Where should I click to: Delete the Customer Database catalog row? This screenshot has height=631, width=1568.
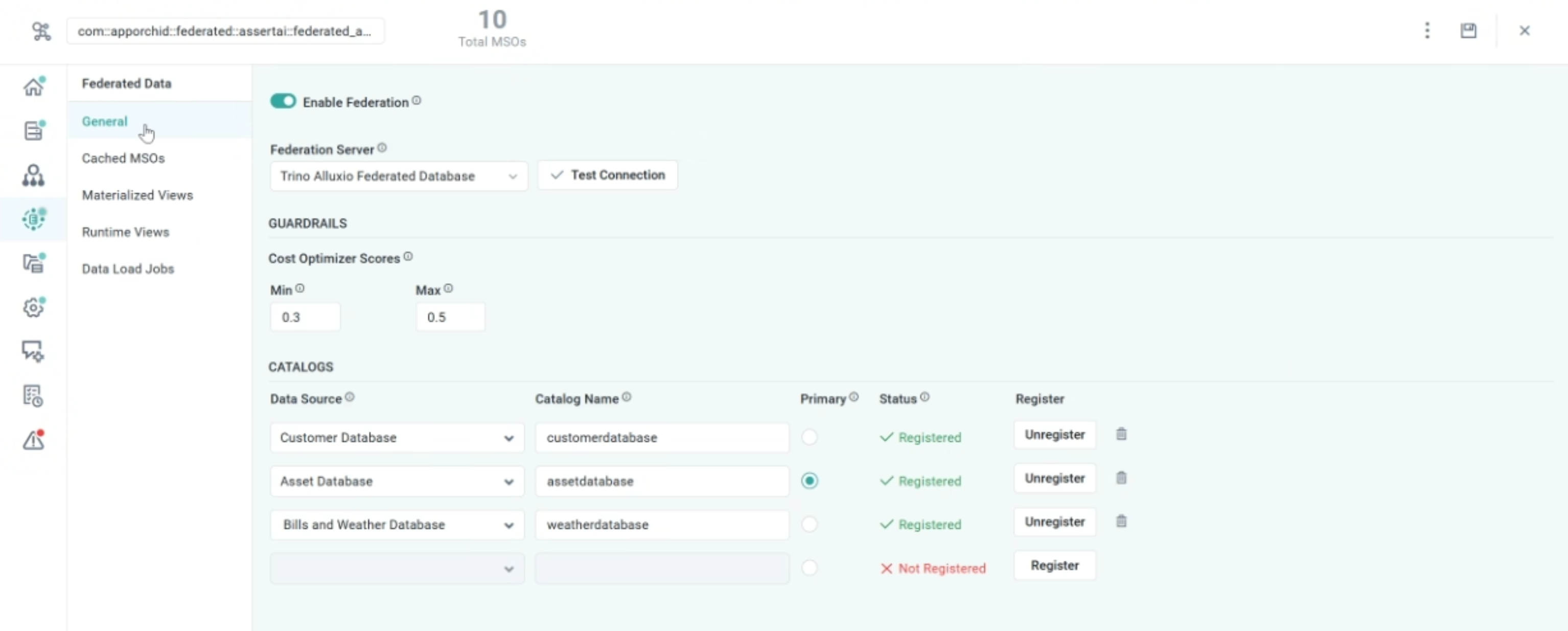pos(1121,434)
